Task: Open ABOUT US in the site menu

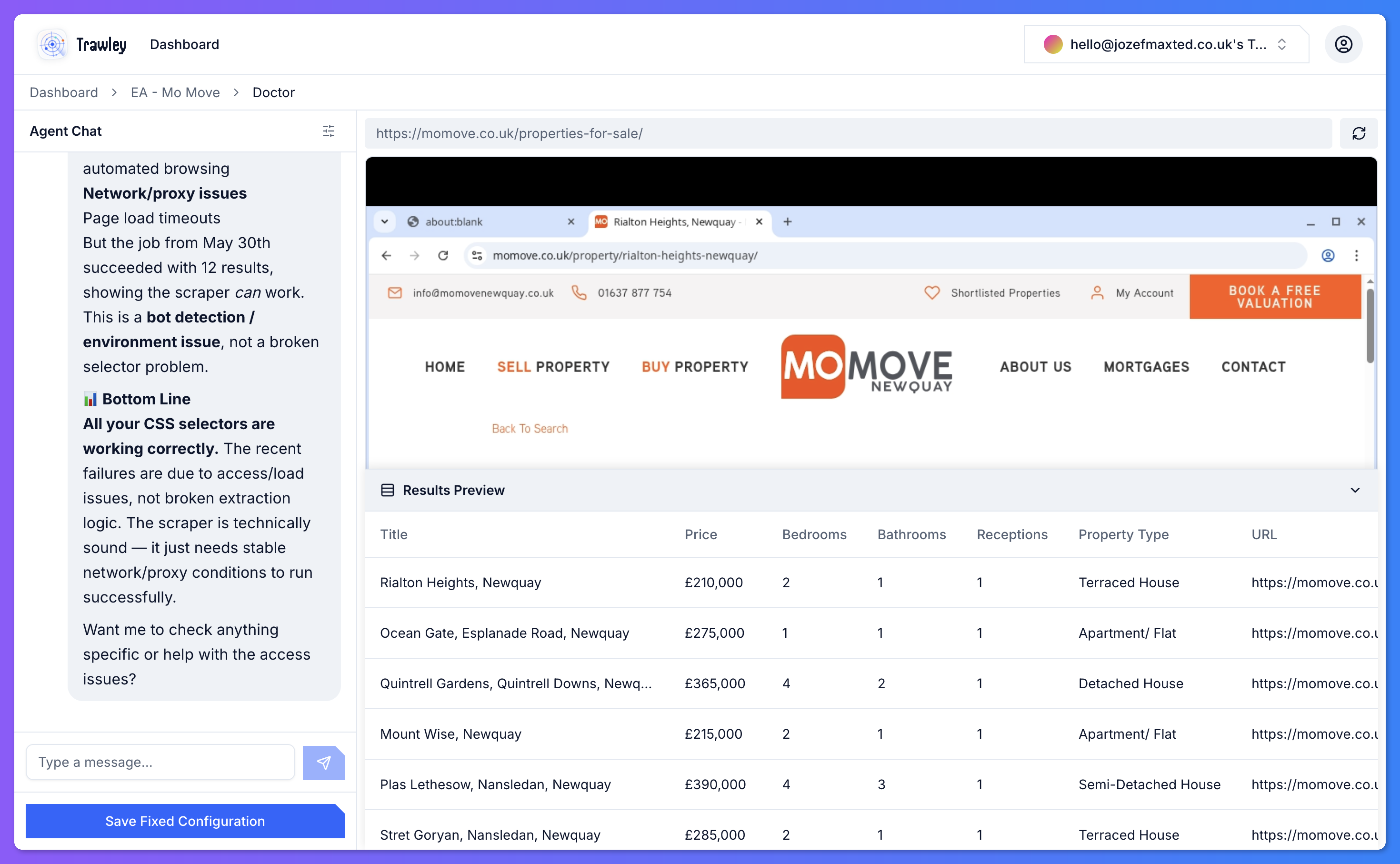Action: pos(1036,367)
